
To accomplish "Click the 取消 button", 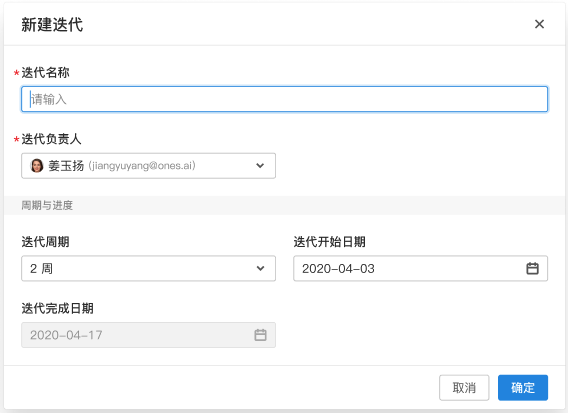I will 464,388.
